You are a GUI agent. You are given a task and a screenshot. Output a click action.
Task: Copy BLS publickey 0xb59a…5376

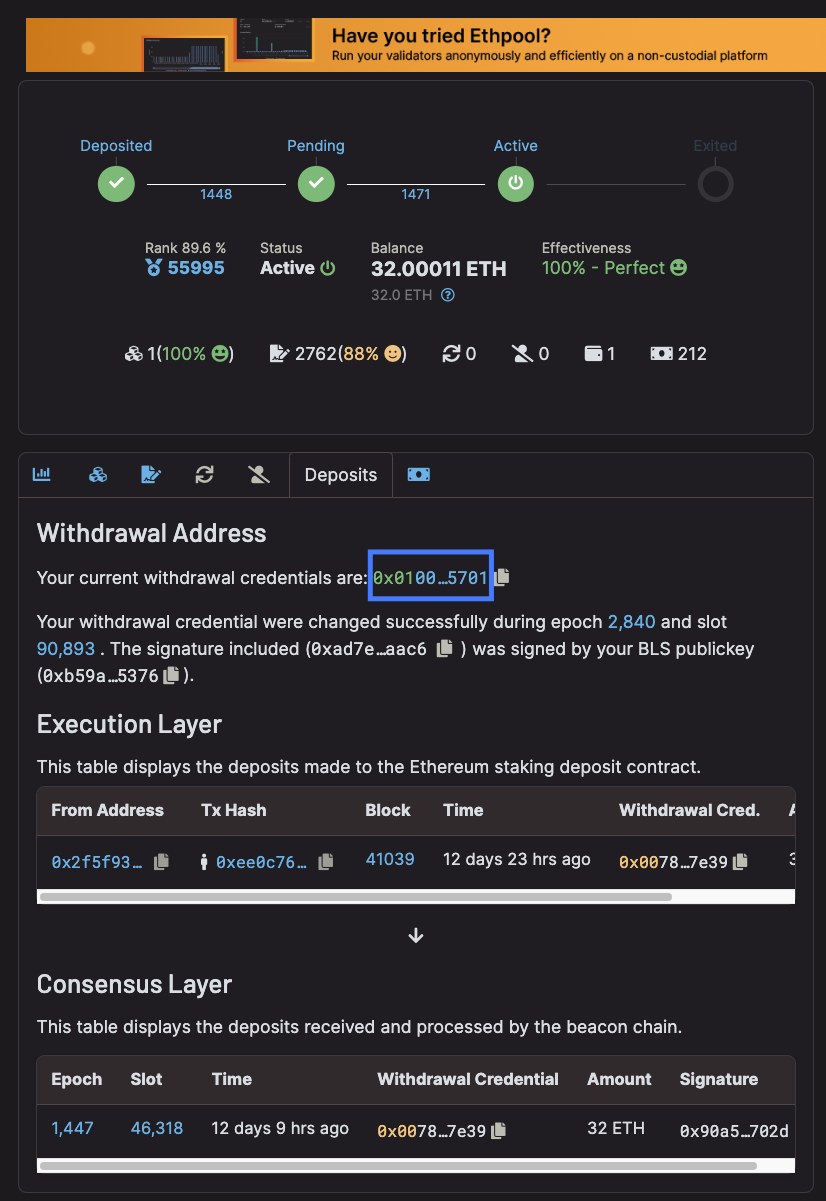(171, 675)
